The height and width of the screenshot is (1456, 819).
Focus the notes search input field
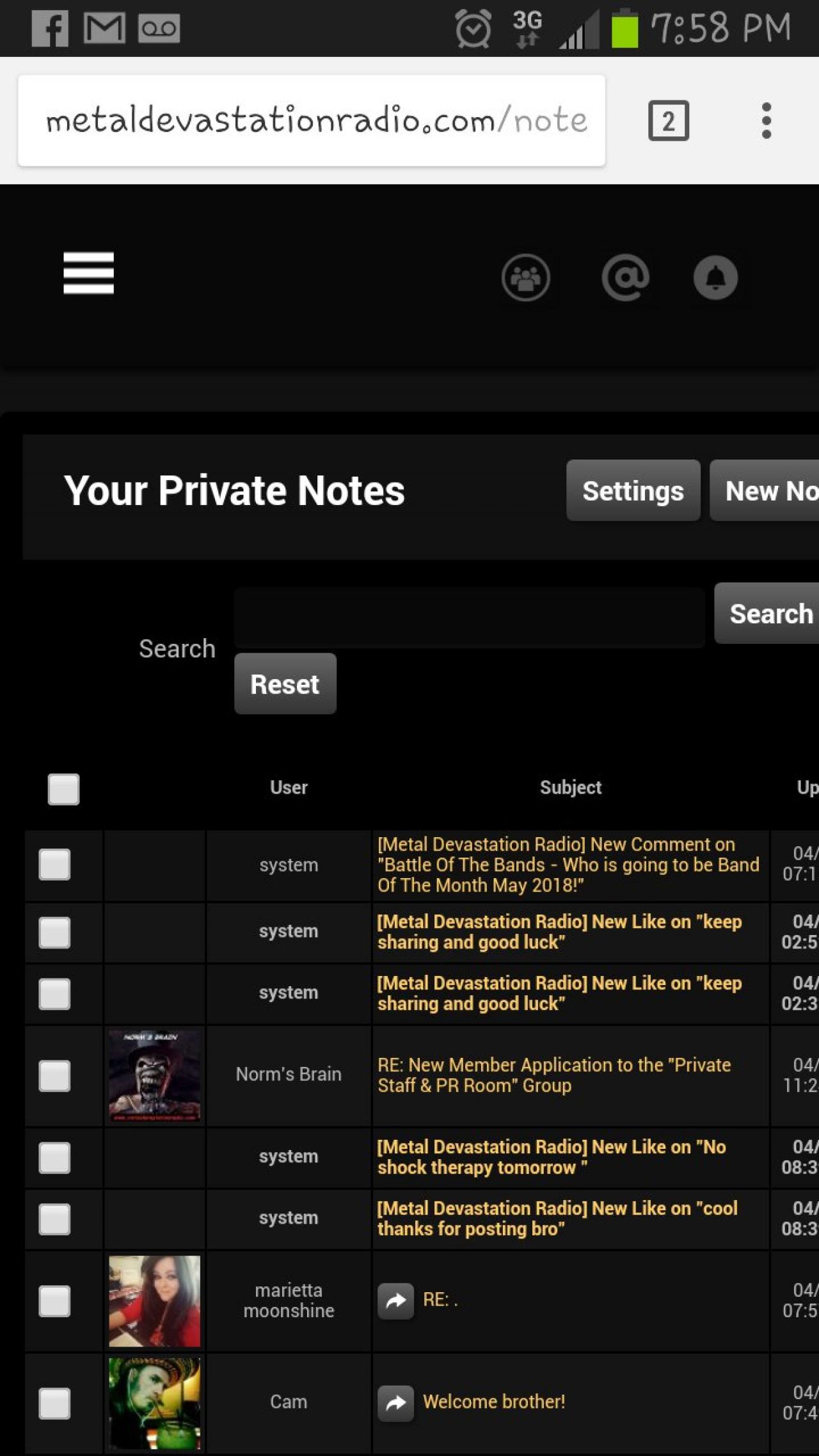469,618
